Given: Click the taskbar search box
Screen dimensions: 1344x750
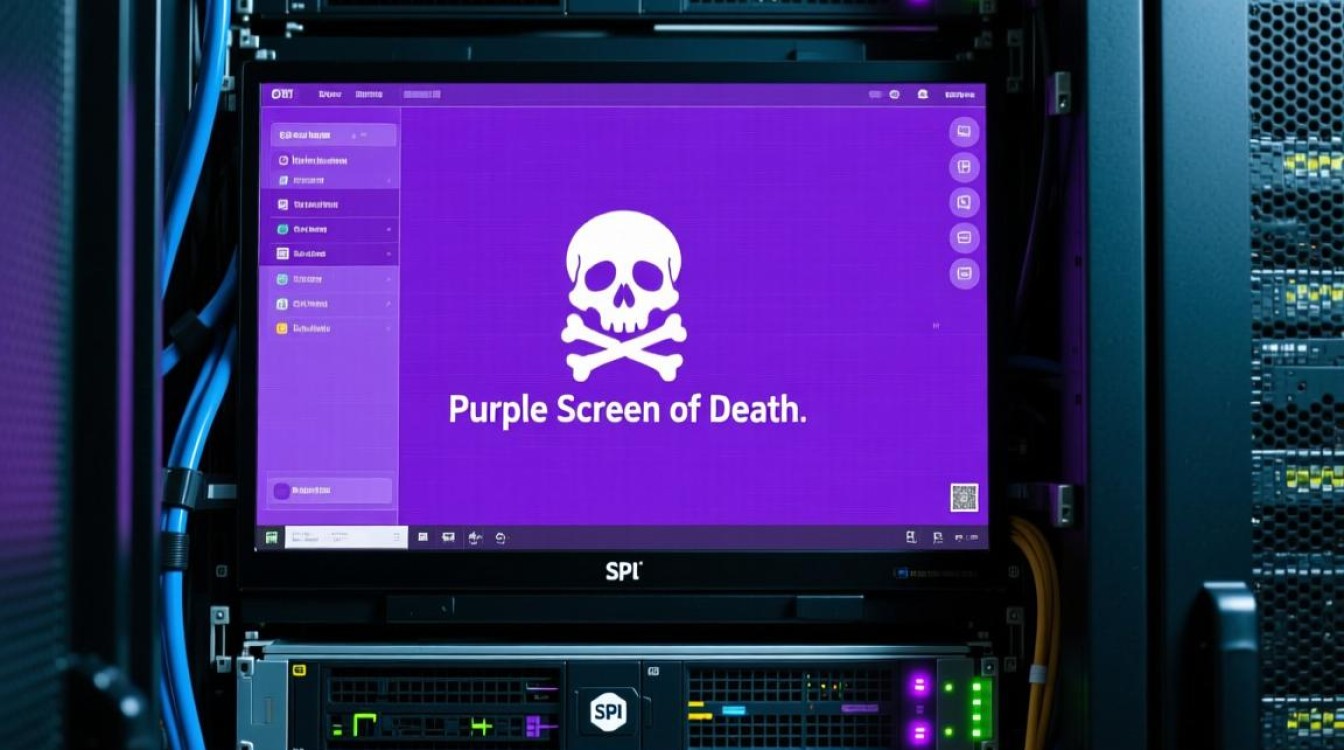Looking at the screenshot, I should tap(346, 538).
